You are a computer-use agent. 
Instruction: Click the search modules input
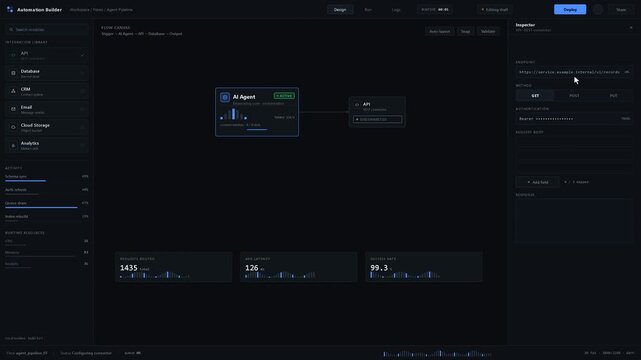pos(47,29)
